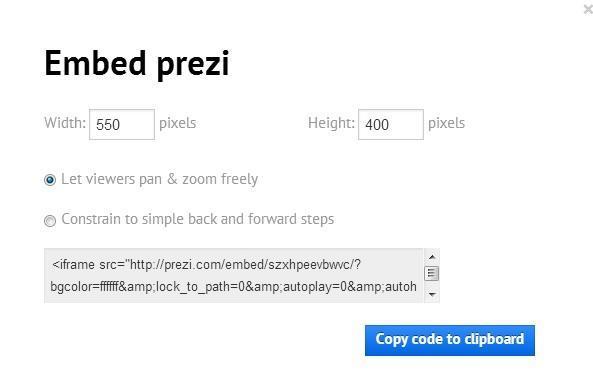This screenshot has height=374, width=593.
Task: Click the Height input showing 400
Action: pyautogui.click(x=391, y=124)
